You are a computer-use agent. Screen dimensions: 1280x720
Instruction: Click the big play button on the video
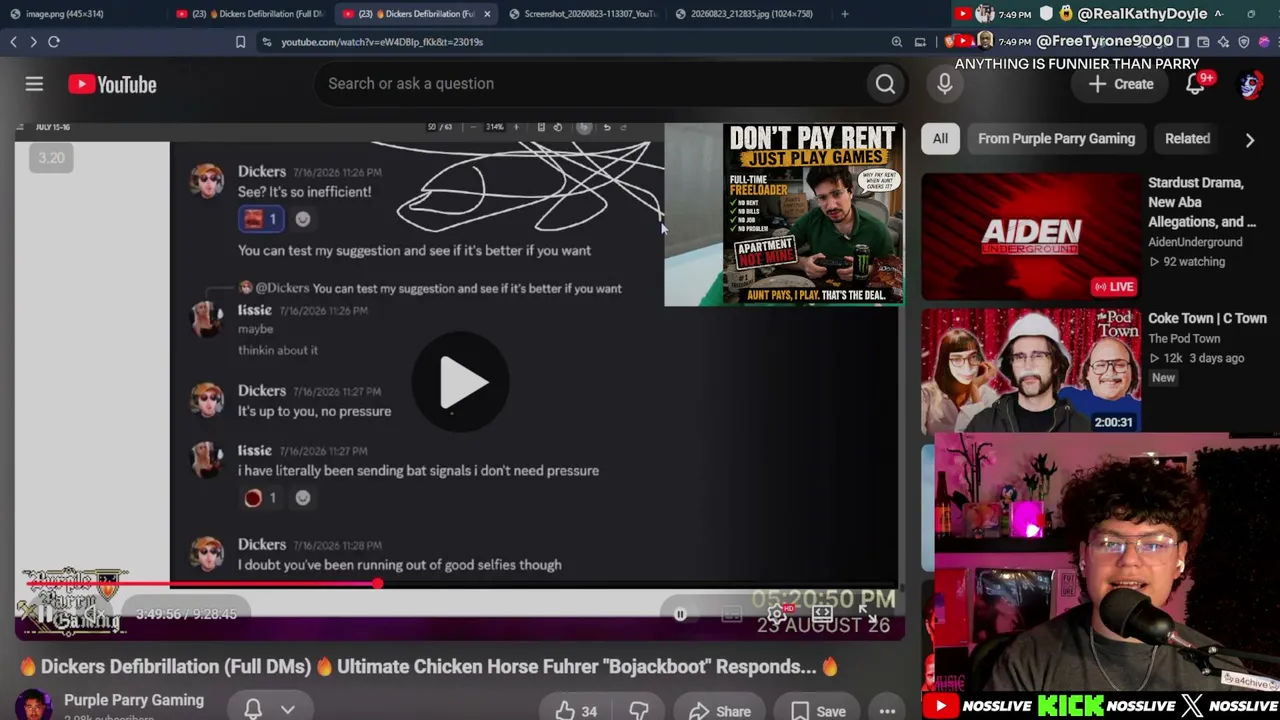point(461,382)
